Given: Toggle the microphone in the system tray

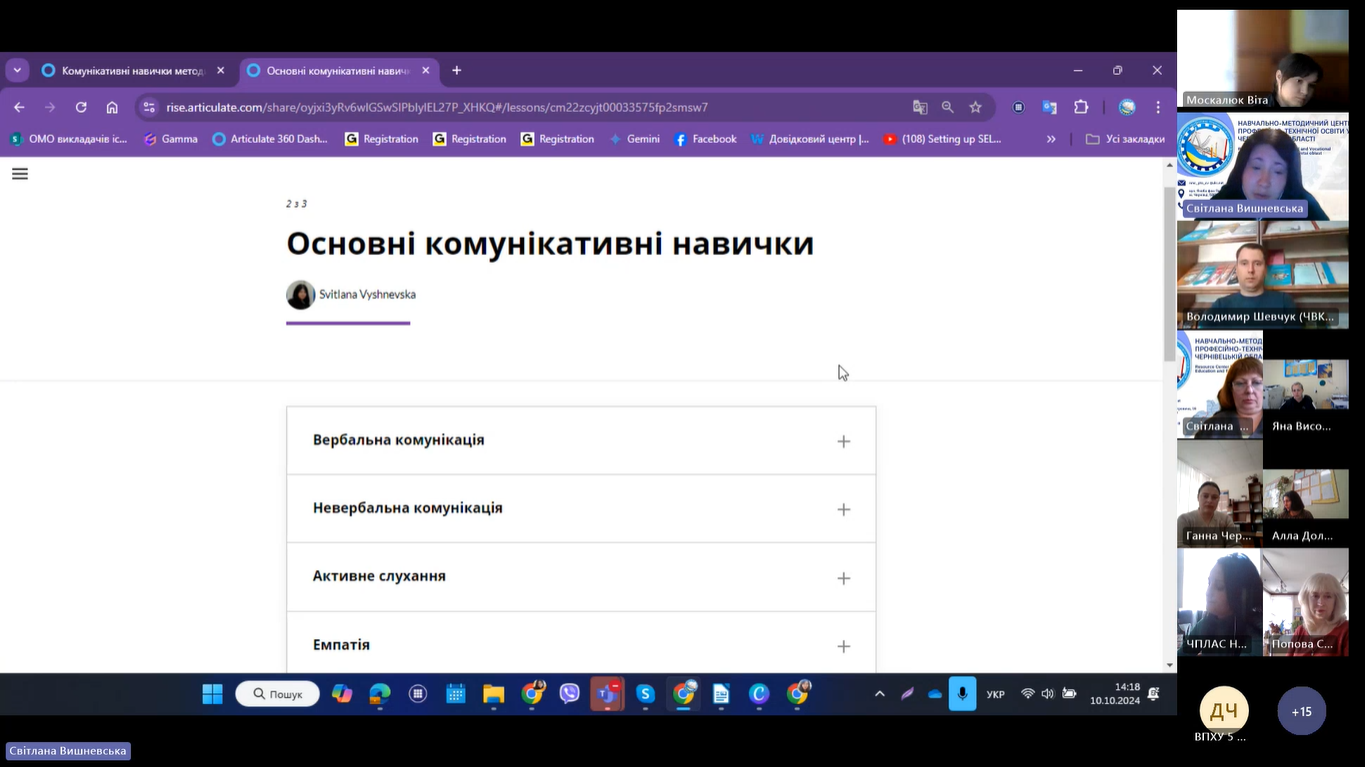Looking at the screenshot, I should click(962, 694).
